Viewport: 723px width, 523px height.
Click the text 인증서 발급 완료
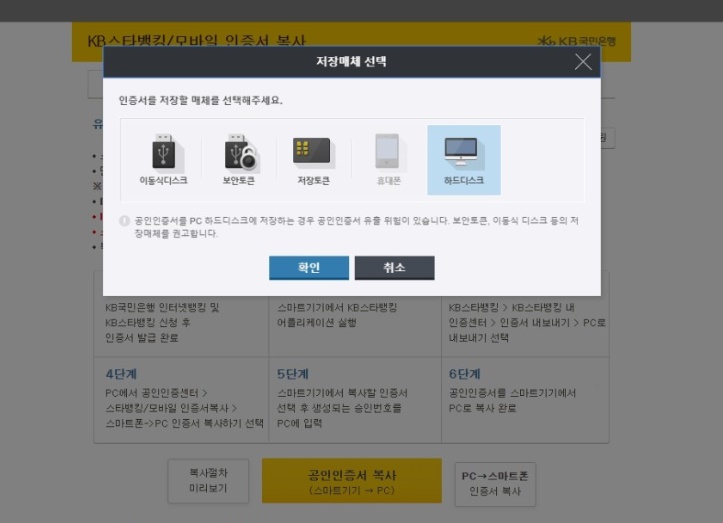tap(142, 338)
